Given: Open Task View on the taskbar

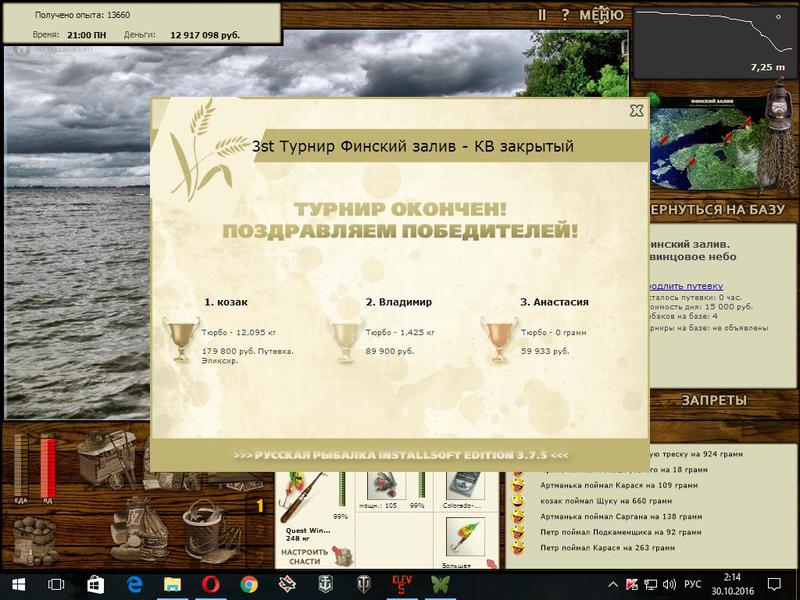Looking at the screenshot, I should click(x=56, y=585).
